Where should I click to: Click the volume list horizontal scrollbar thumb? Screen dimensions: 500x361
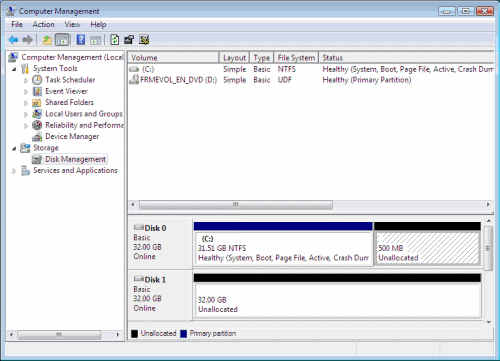pyautogui.click(x=236, y=204)
